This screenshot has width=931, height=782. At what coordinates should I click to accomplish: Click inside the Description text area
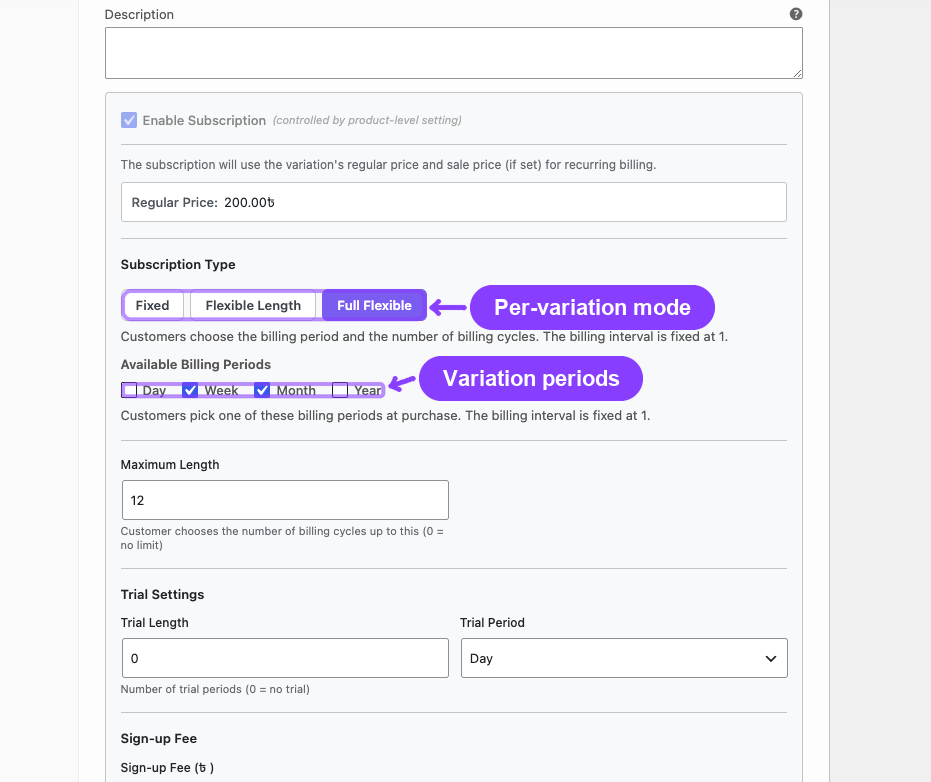coord(454,53)
